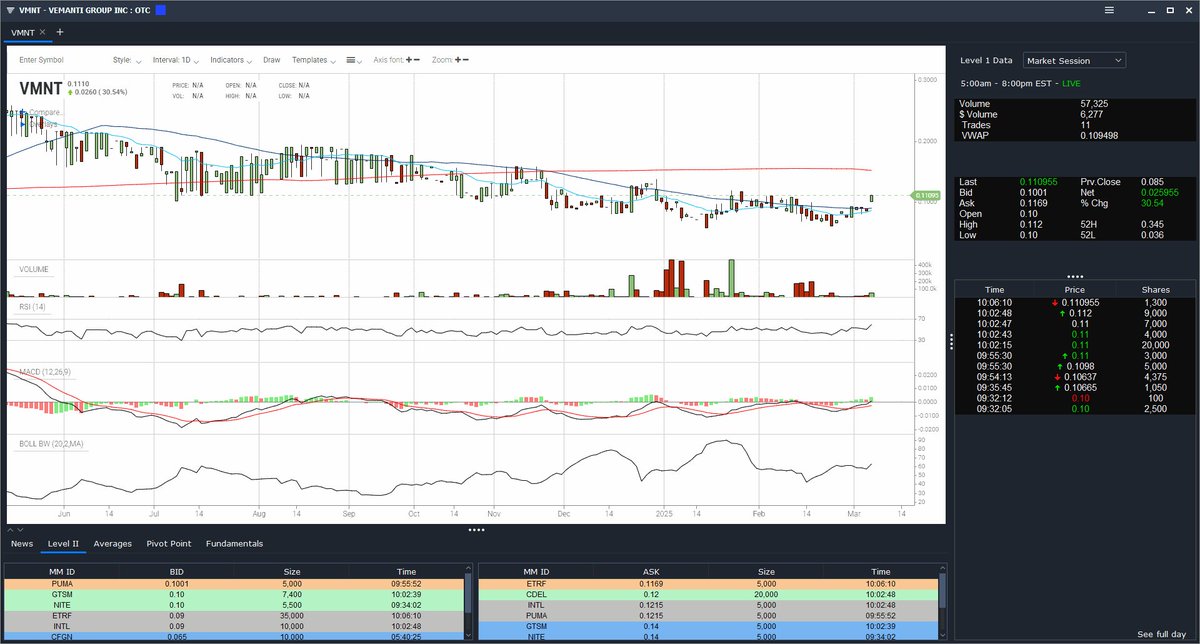Switch to the Level II tab
1200x644 pixels.
63,543
